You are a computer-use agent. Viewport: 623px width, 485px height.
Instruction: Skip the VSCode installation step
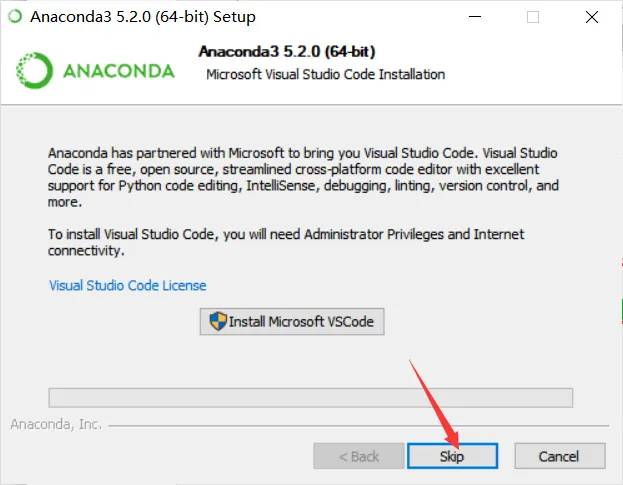[x=452, y=456]
